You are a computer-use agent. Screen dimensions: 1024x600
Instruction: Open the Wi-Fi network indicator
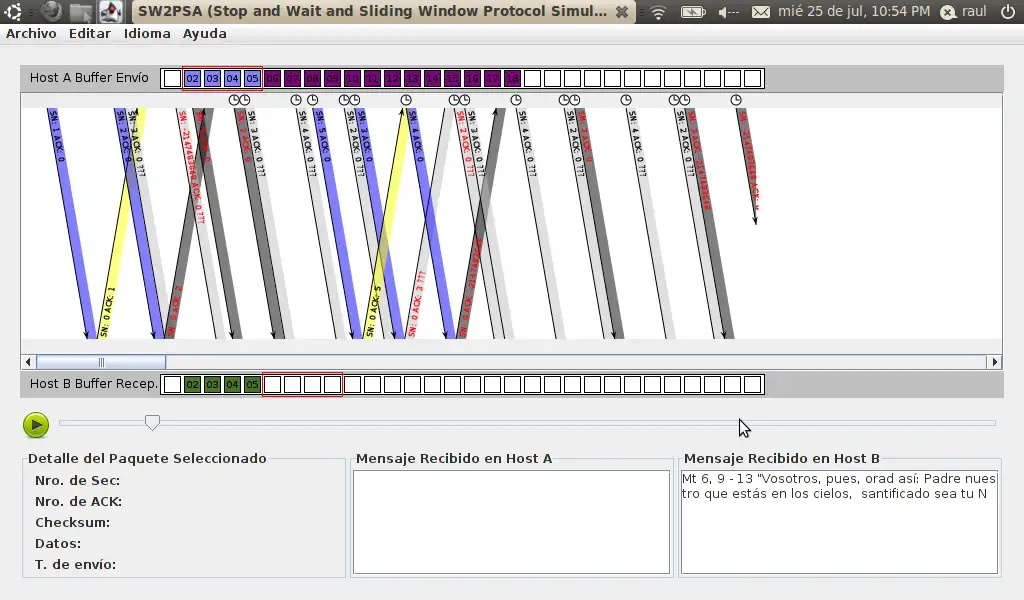click(658, 12)
